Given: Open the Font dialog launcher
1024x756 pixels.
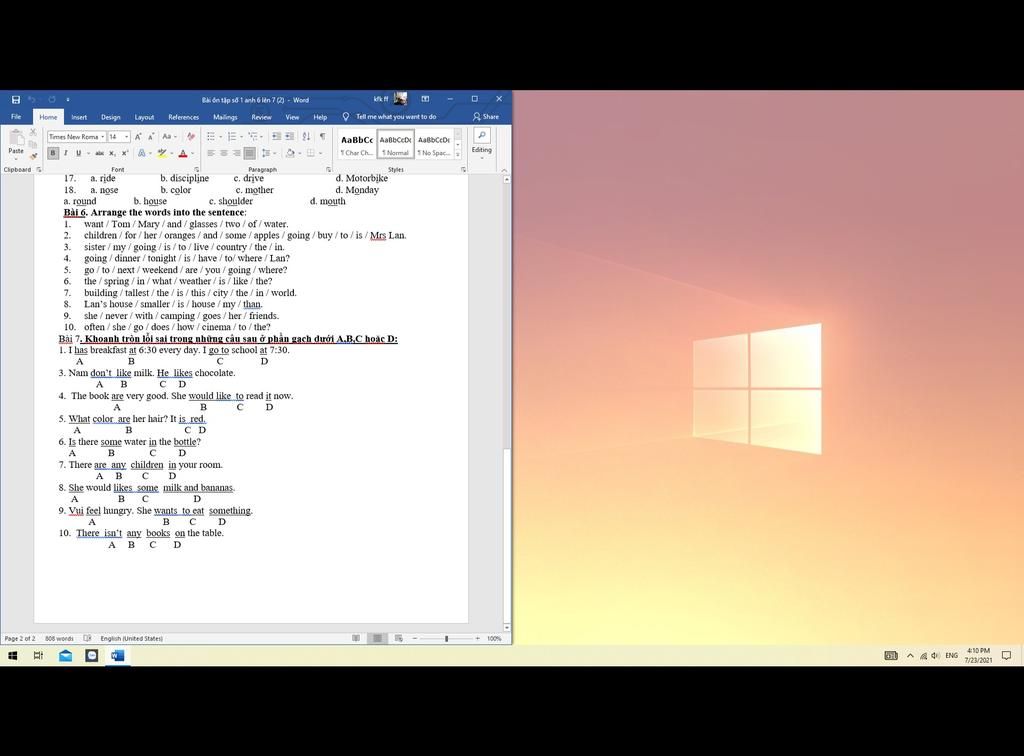Looking at the screenshot, I should (x=197, y=170).
